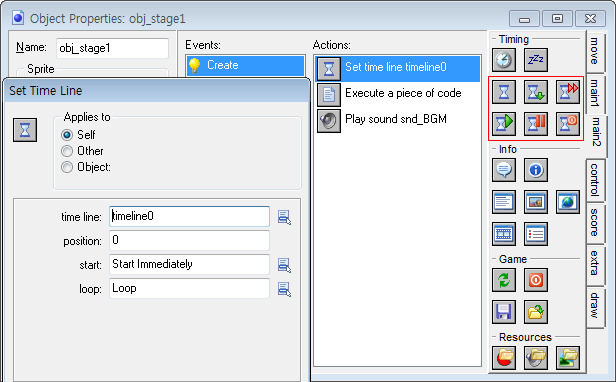The height and width of the screenshot is (382, 616).
Task: Select the End Game red action icon
Action: click(x=536, y=280)
